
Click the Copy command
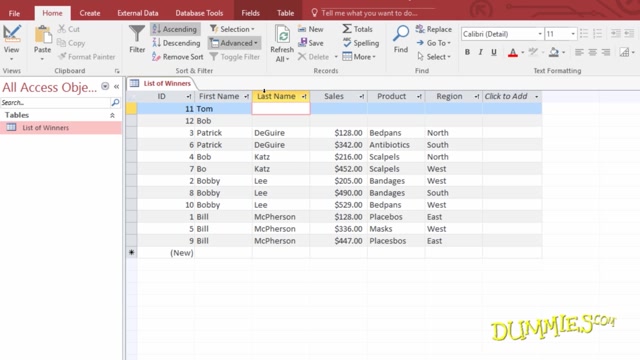(x=71, y=43)
